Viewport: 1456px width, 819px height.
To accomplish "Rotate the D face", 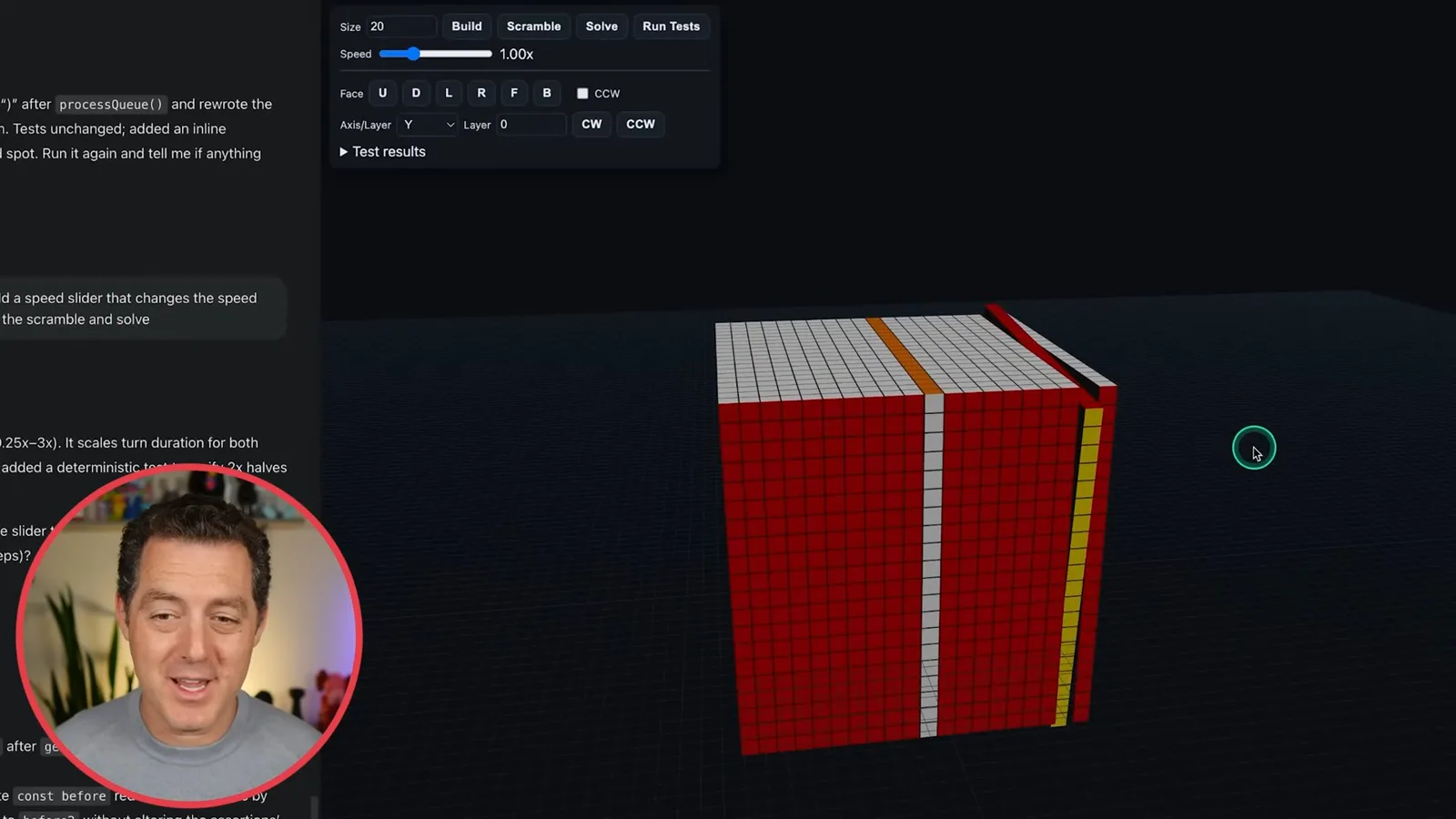I will (416, 93).
